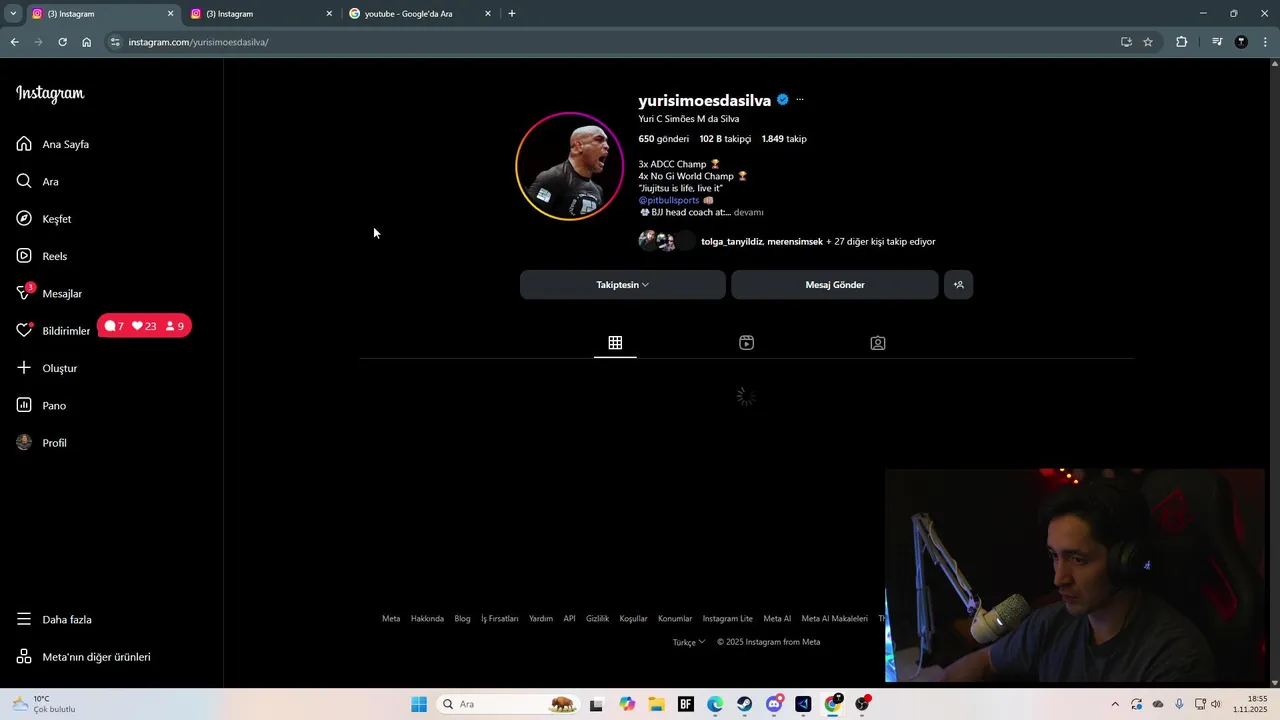Open Chrome profile avatar
Screen dimensions: 1280x720
[x=1241, y=42]
